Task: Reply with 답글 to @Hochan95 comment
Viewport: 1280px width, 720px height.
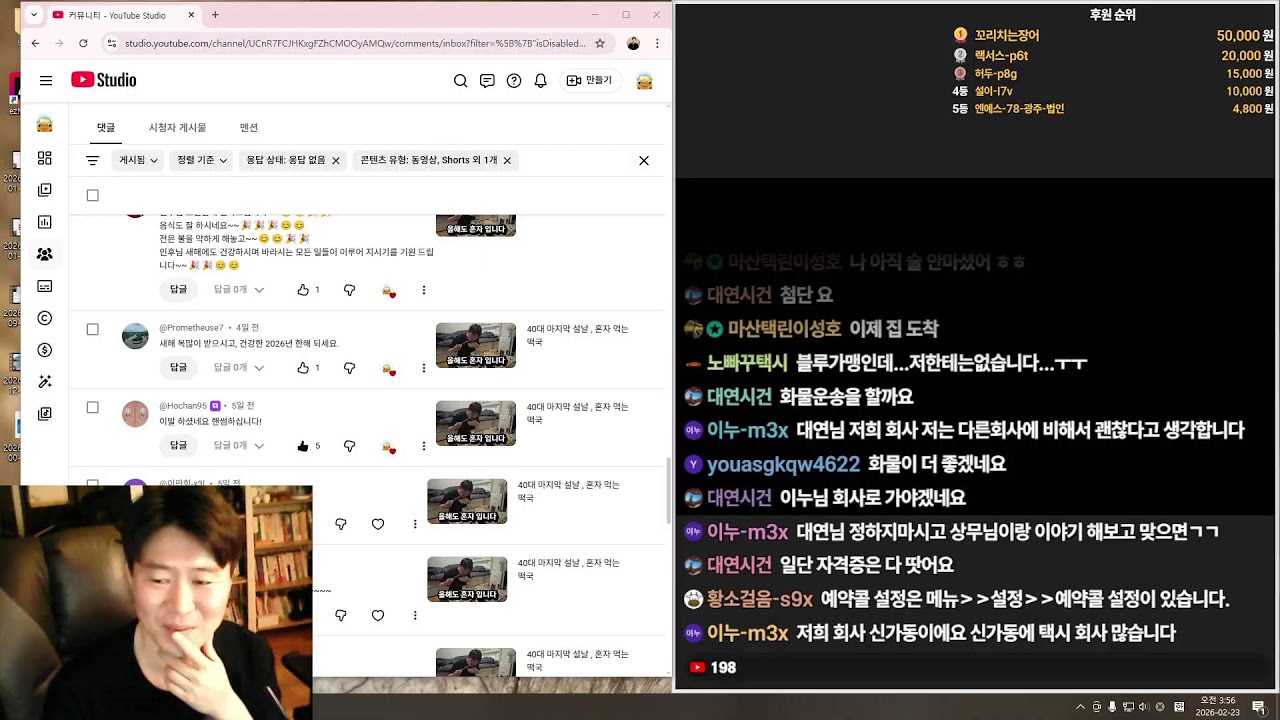Action: point(178,446)
